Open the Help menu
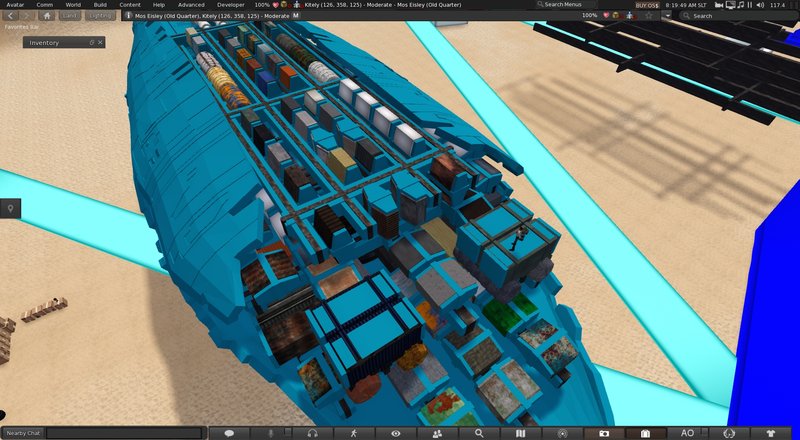This screenshot has width=800, height=440. pyautogui.click(x=159, y=5)
